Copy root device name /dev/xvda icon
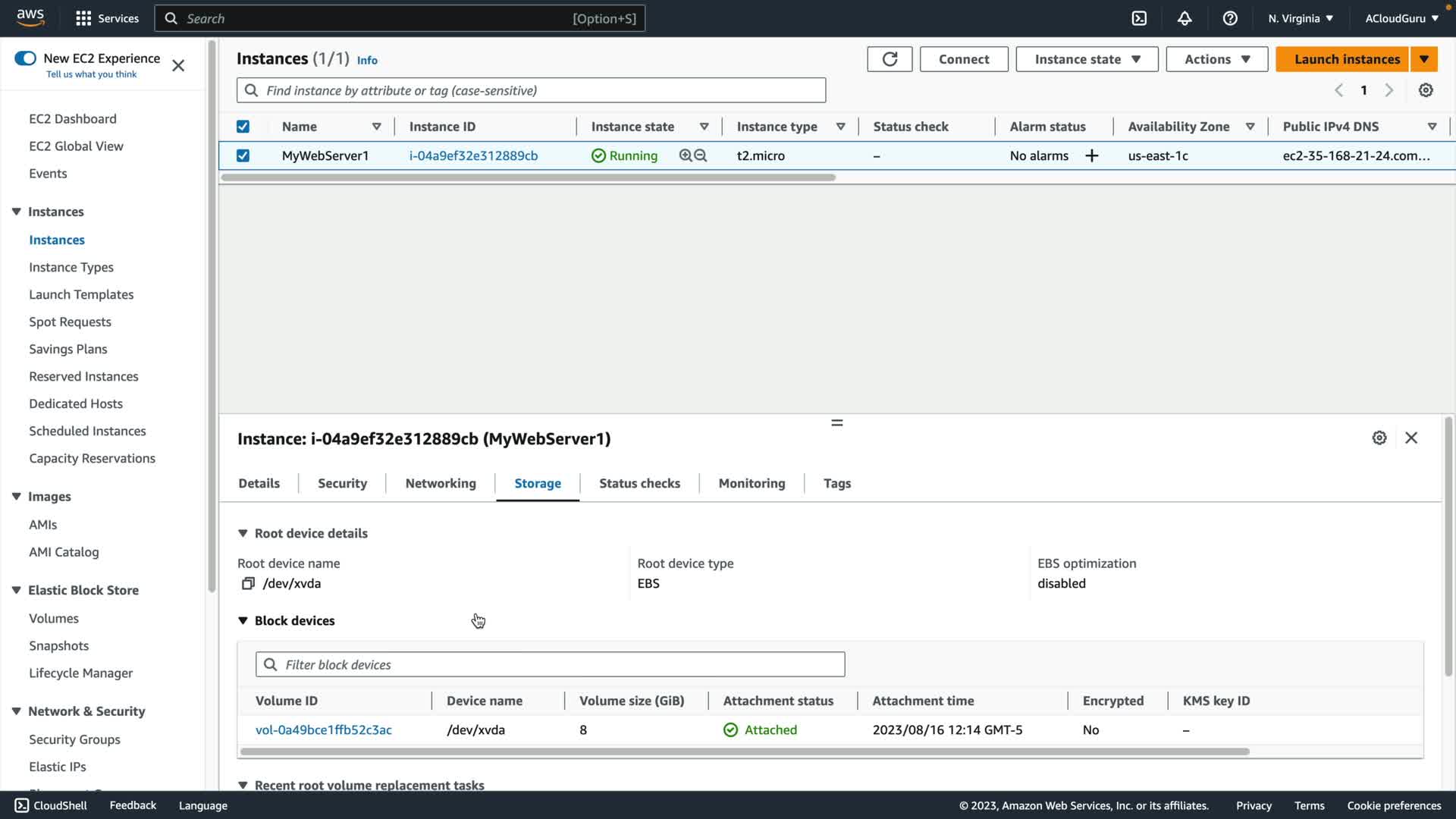 (x=248, y=584)
